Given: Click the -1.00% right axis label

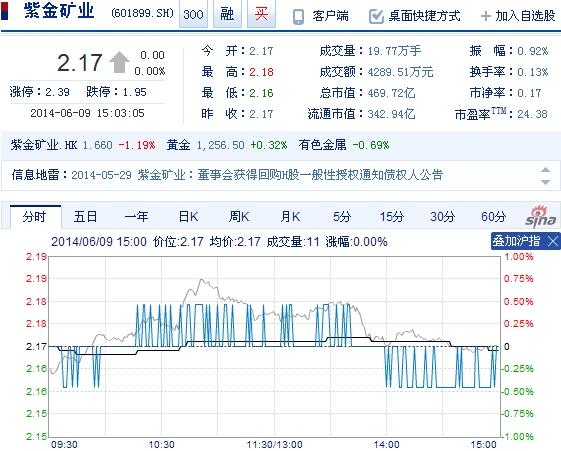Looking at the screenshot, I should click(x=517, y=437).
